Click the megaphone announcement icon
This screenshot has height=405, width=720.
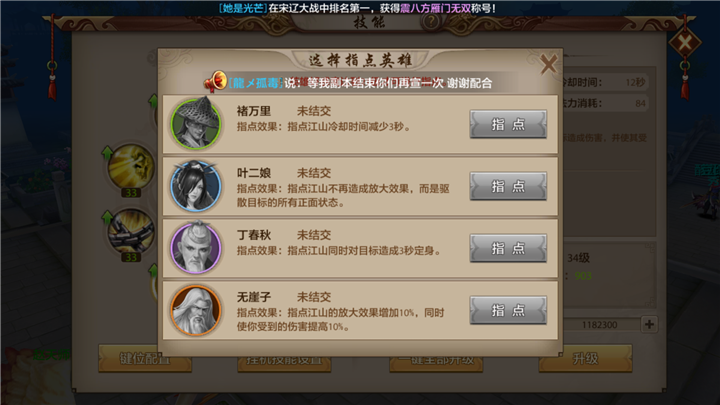click(x=215, y=82)
